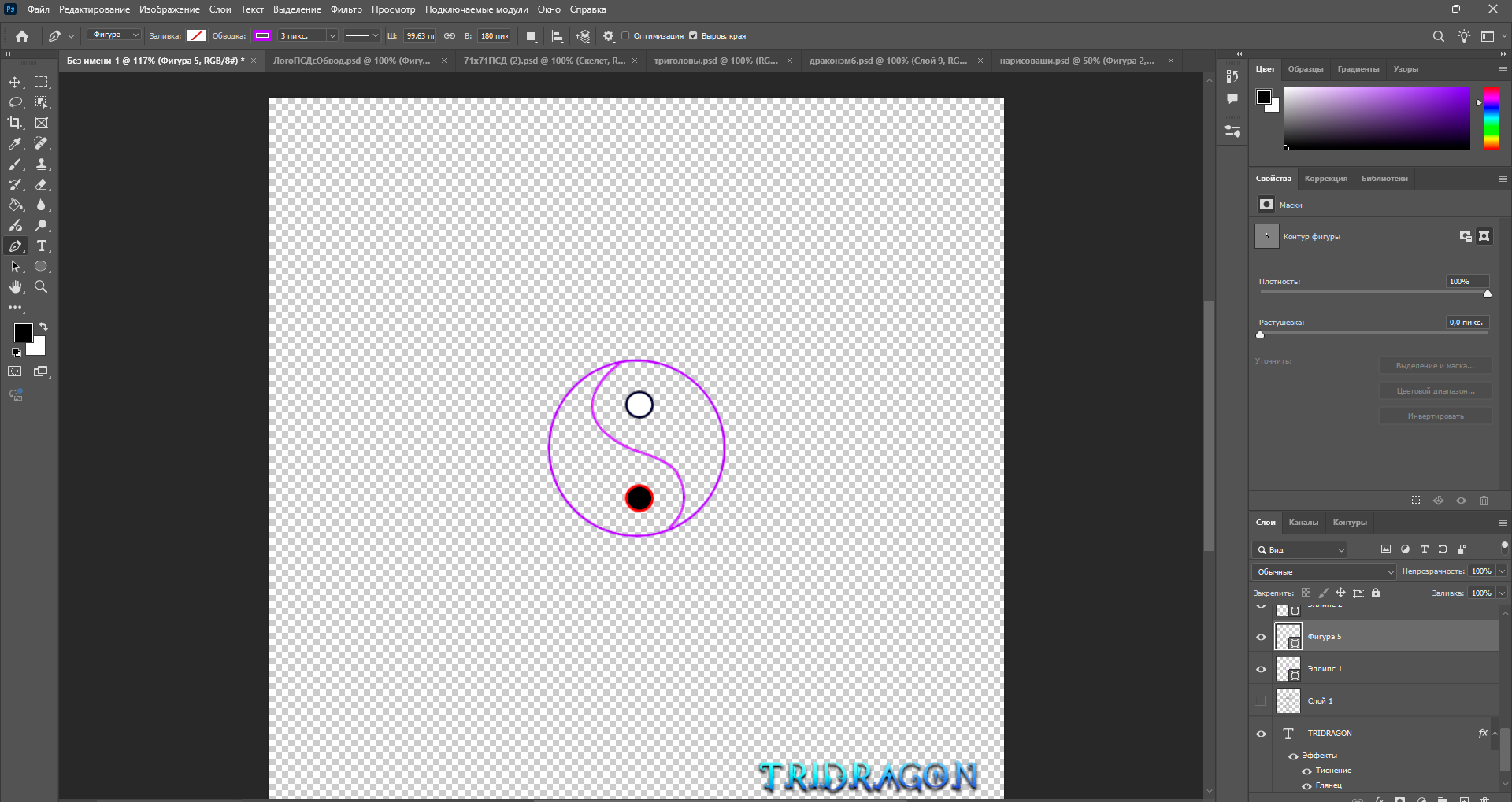
Task: Open the stroke width 3 пикс. dropdown
Action: pyautogui.click(x=332, y=35)
